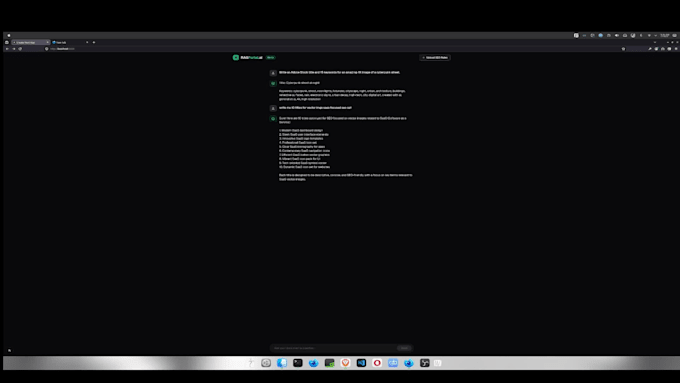This screenshot has height=383, width=680.
Task: Open Visual Studio Code from the dock
Action: (361, 363)
